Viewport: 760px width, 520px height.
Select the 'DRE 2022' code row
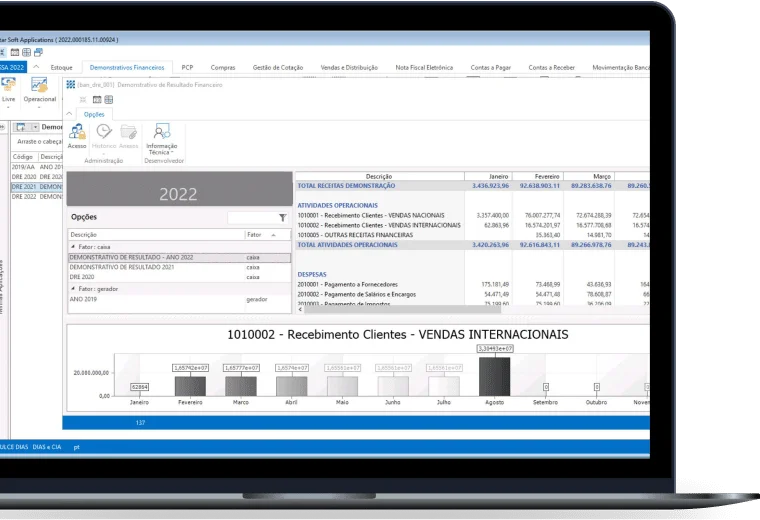pyautogui.click(x=37, y=197)
